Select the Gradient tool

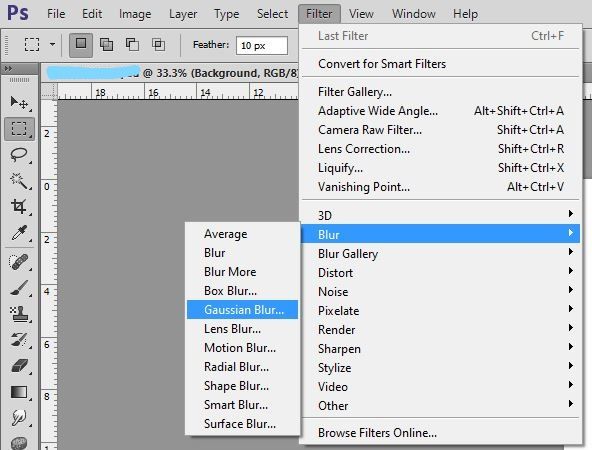(19, 392)
